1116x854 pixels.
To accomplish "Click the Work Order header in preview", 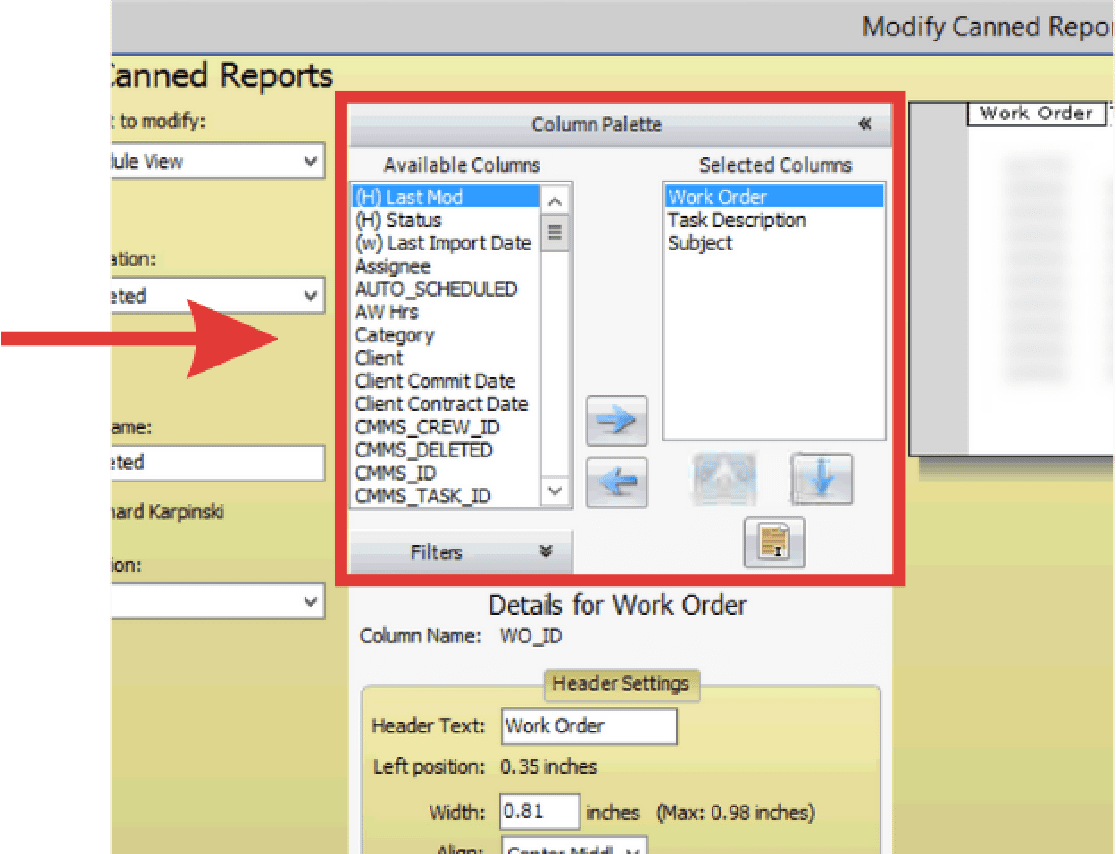I will click(1036, 113).
